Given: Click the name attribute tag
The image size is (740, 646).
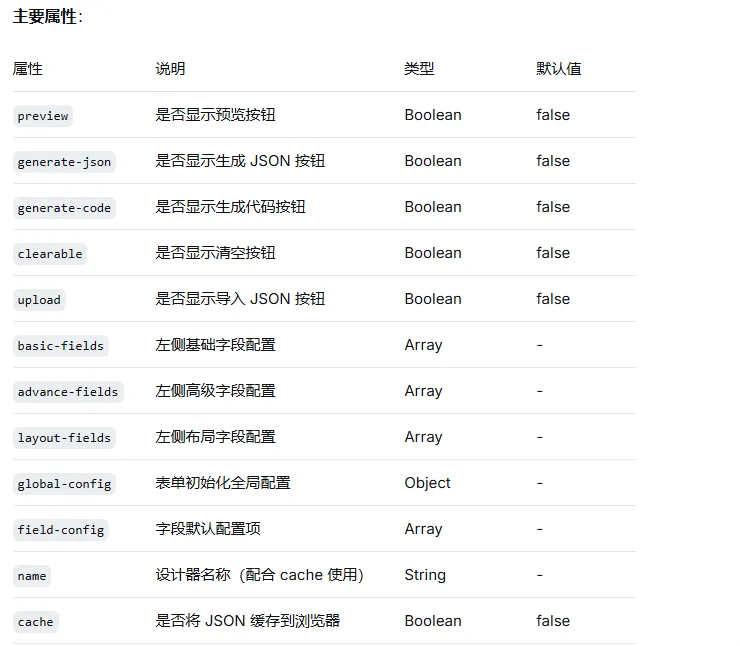Looking at the screenshot, I should coord(32,576).
